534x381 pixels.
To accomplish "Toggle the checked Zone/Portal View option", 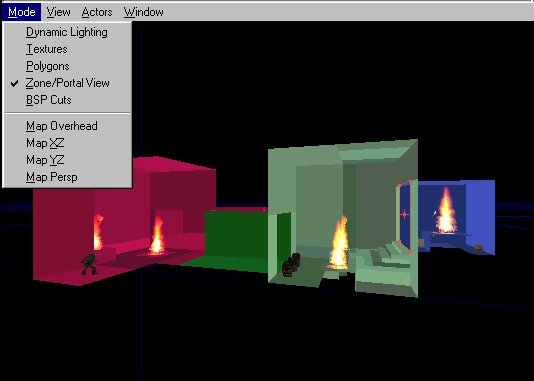I will [67, 83].
